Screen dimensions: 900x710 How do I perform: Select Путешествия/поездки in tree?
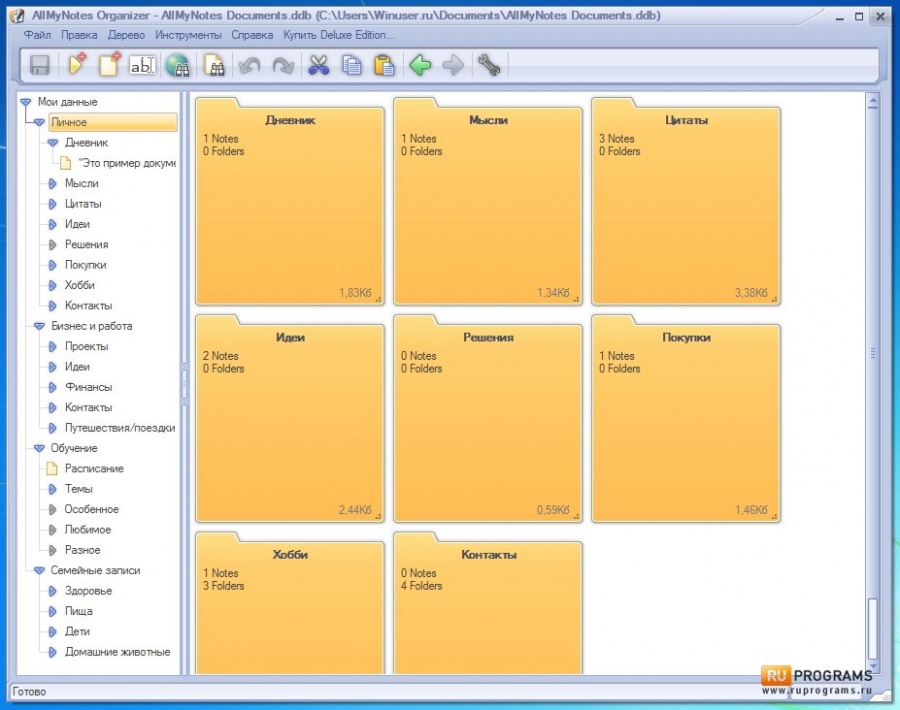(x=119, y=428)
